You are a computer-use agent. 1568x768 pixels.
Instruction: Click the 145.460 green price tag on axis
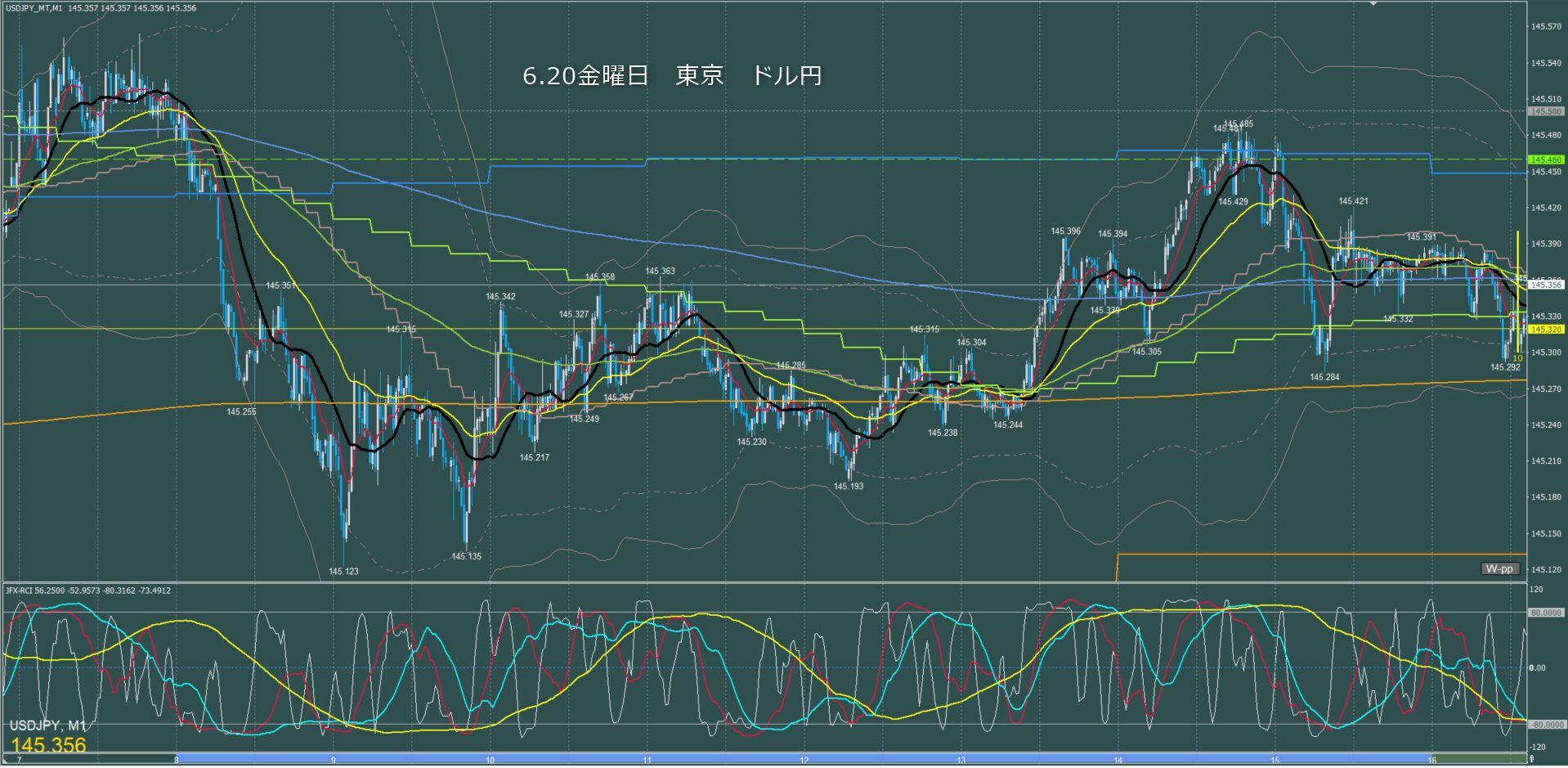tap(1546, 159)
